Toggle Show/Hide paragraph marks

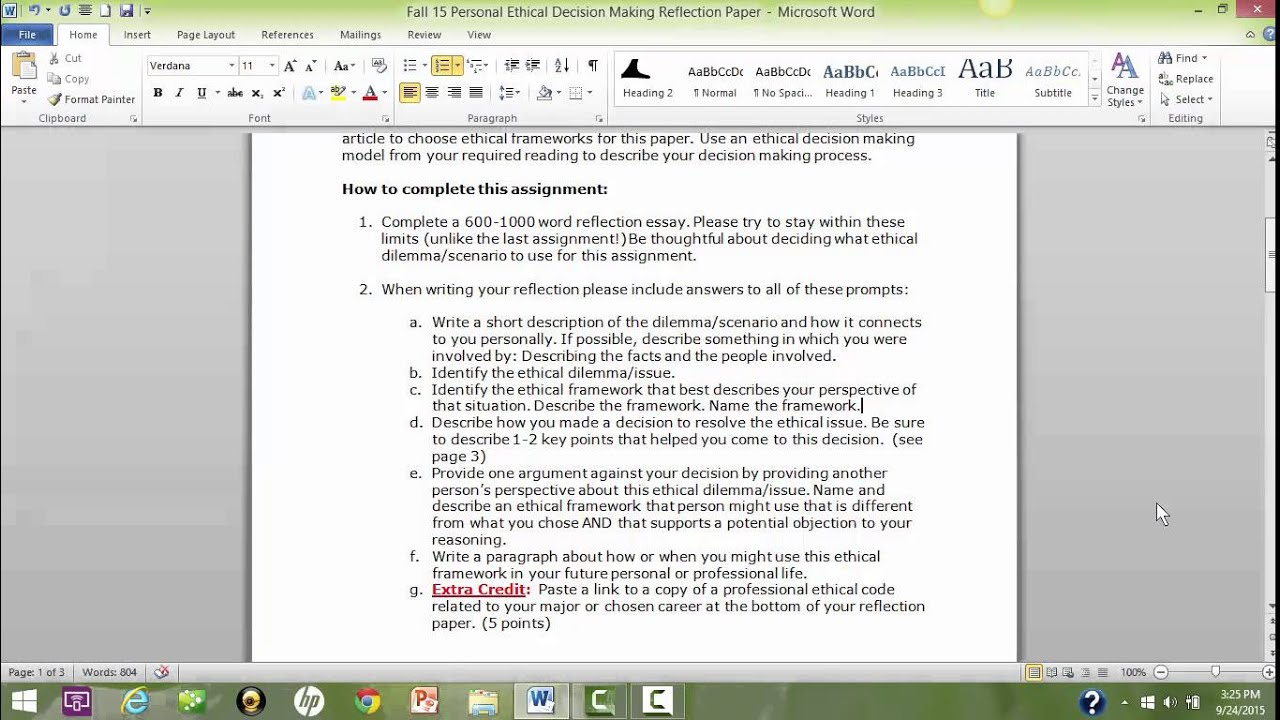tap(593, 66)
